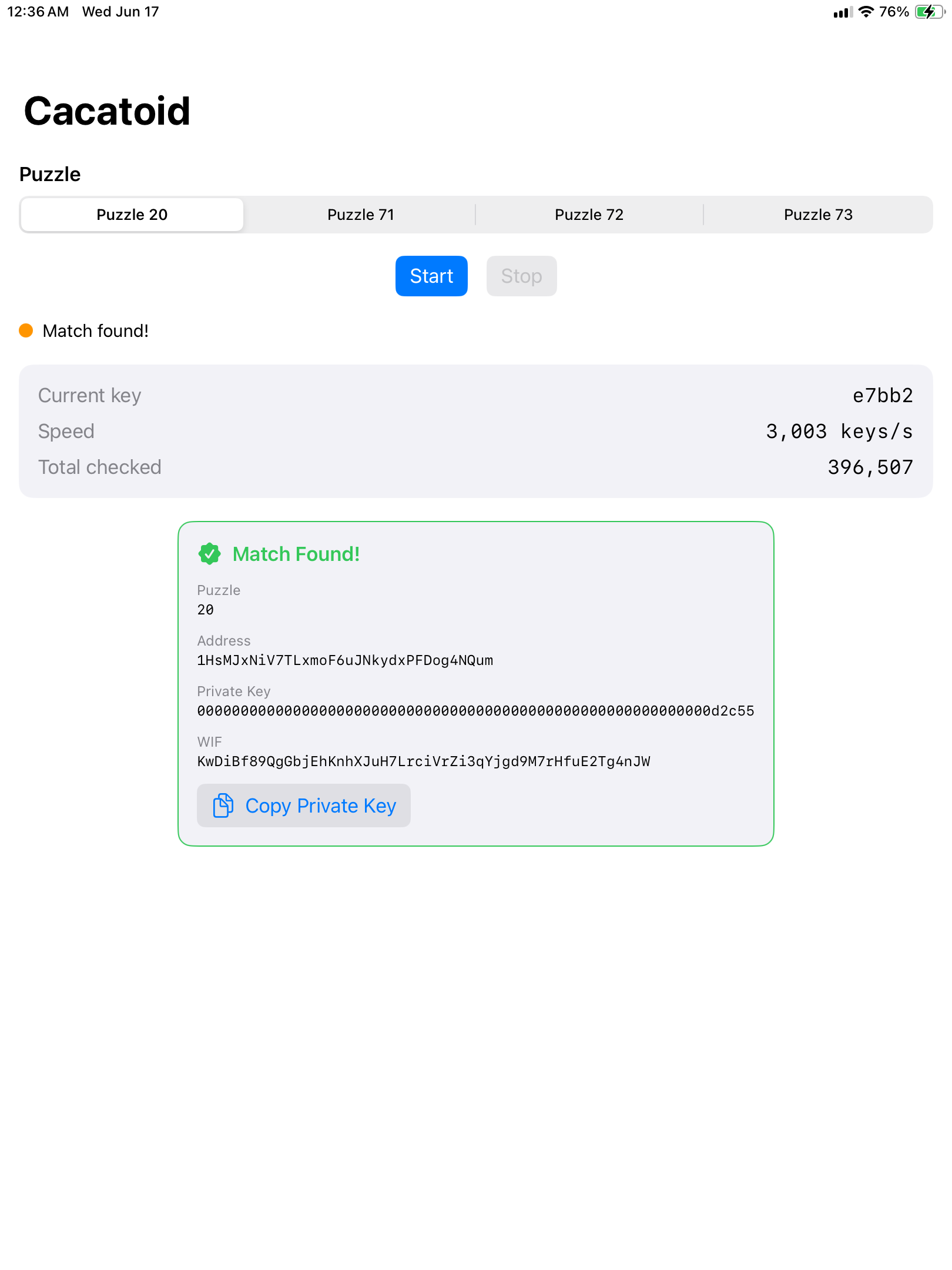
Task: Tap the Wi-Fi status icon
Action: (x=866, y=12)
